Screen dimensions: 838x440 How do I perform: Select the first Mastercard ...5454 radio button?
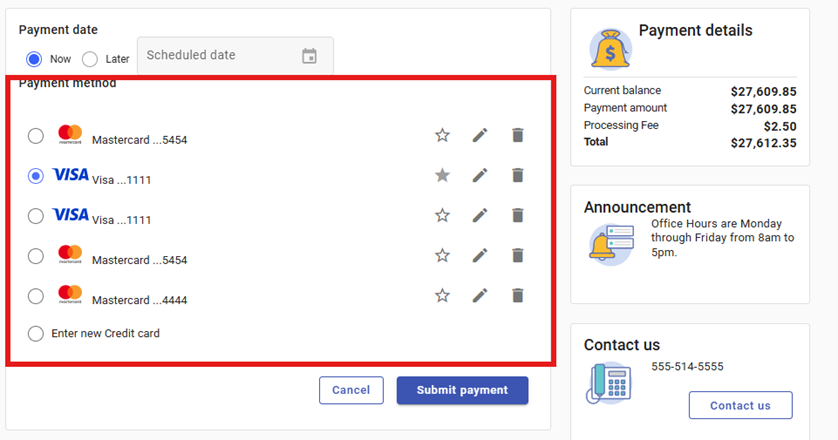[x=36, y=136]
